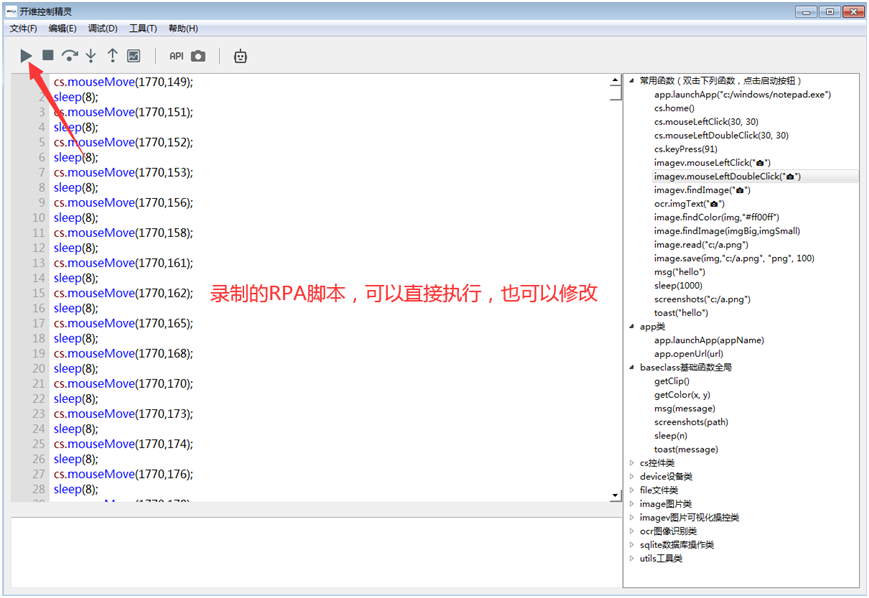Click the editor vertical scrollbar thumb
Viewport: 869px width, 598px height.
click(615, 93)
